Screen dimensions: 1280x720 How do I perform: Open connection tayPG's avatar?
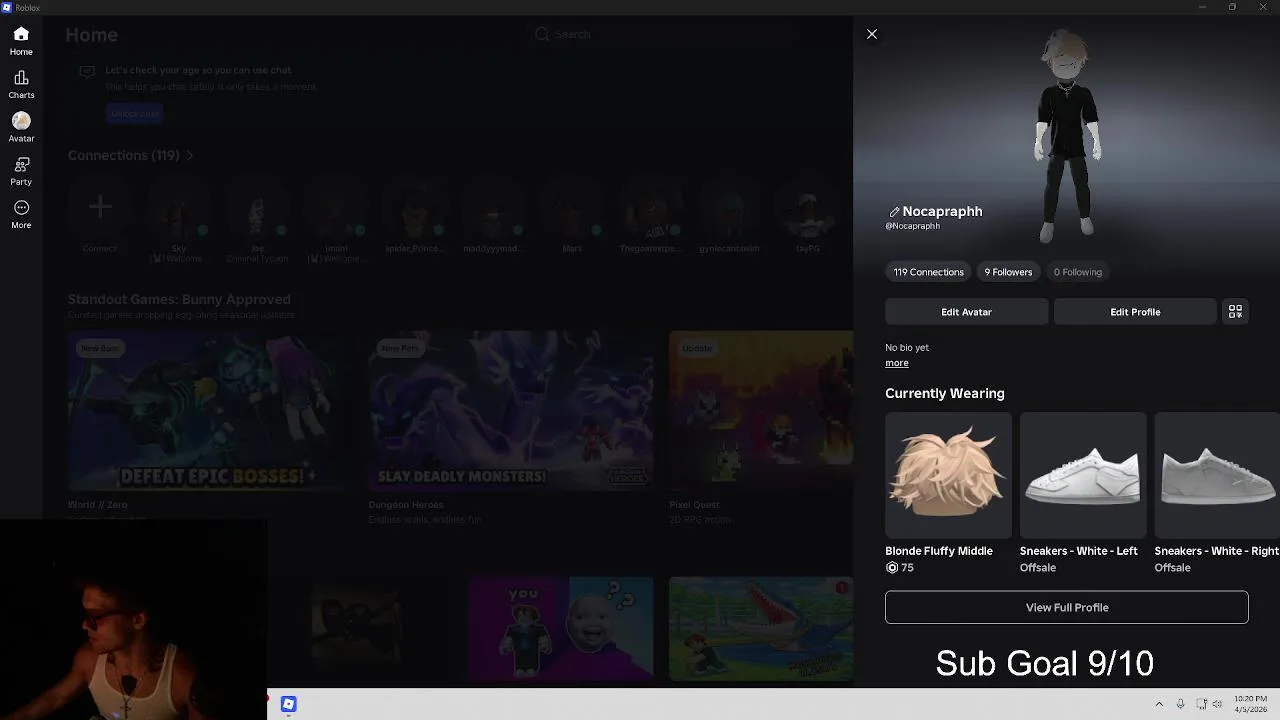click(808, 208)
